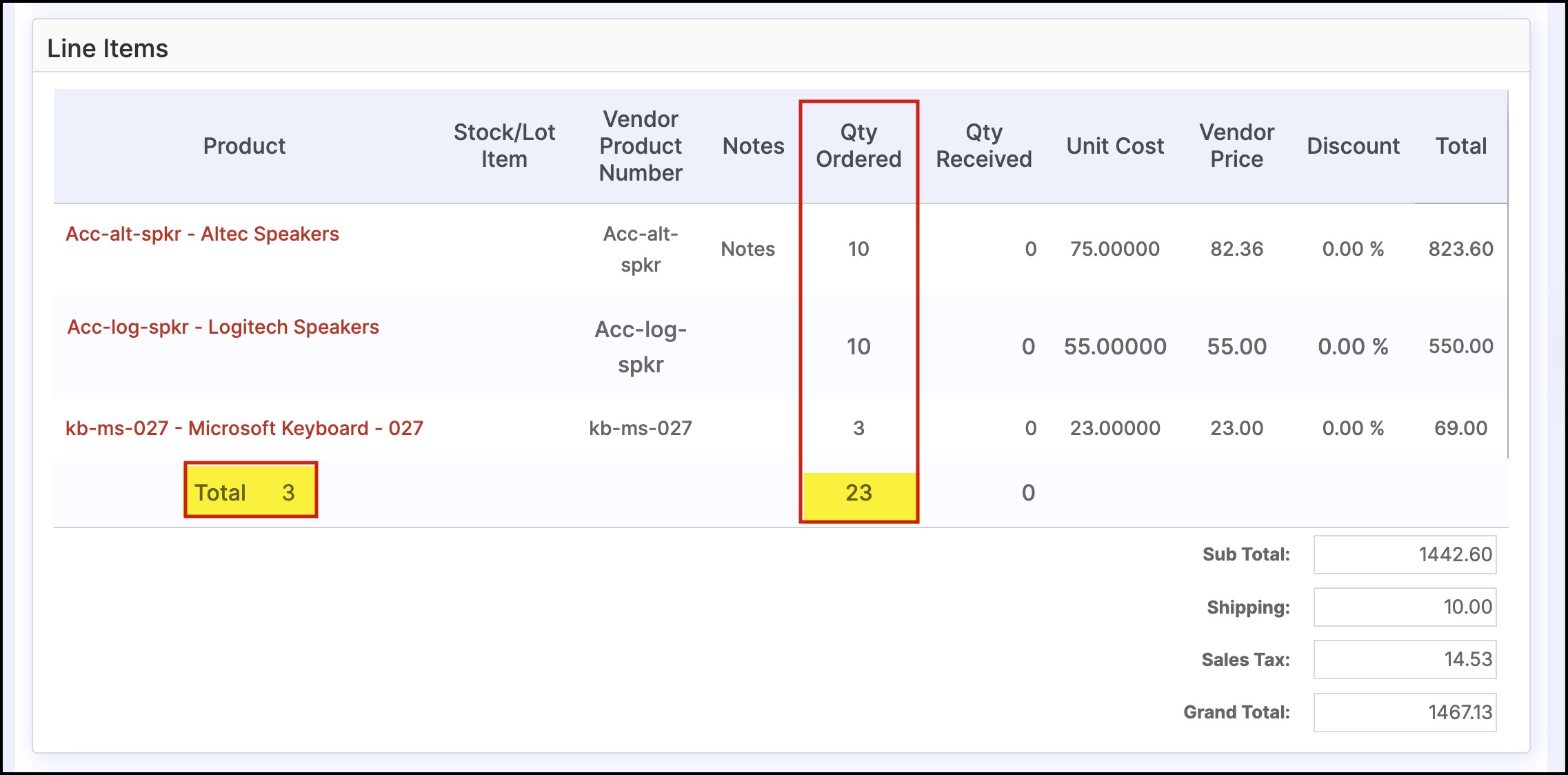The height and width of the screenshot is (775, 1568).
Task: Open the Acc-log-spkr - Logitech Speakers product link
Action: [223, 327]
